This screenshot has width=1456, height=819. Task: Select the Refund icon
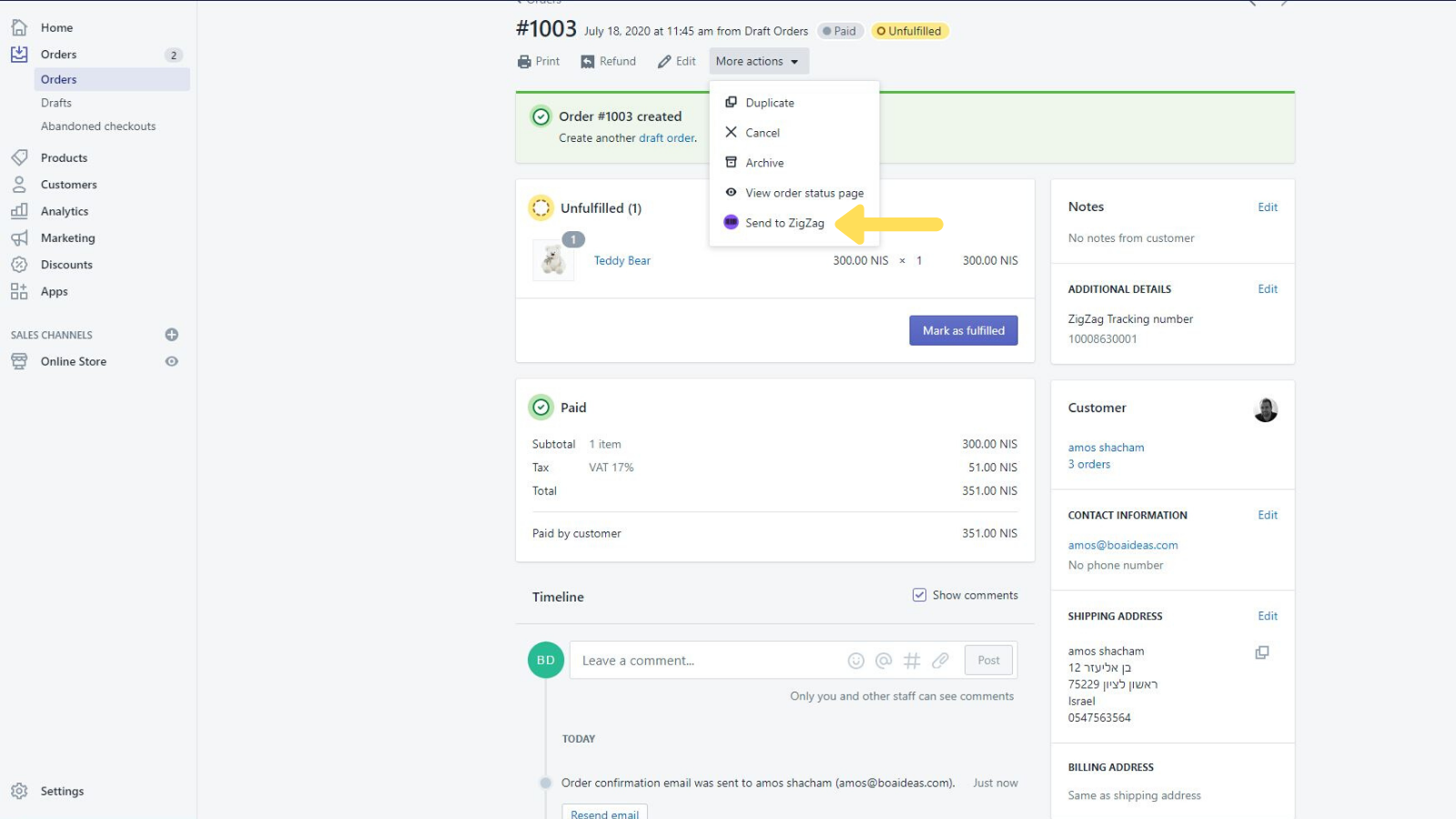coord(586,61)
